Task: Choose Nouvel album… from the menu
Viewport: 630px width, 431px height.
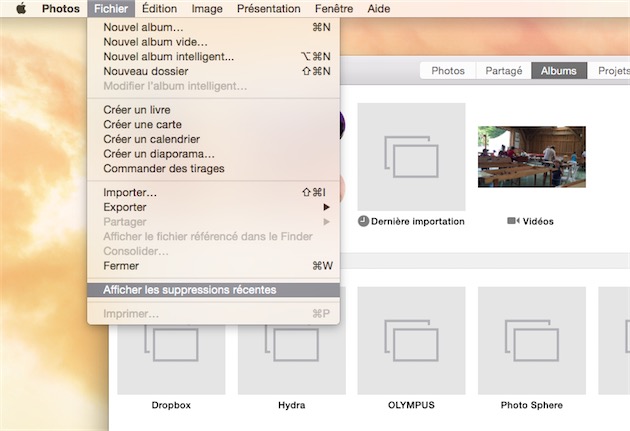Action: pyautogui.click(x=214, y=27)
